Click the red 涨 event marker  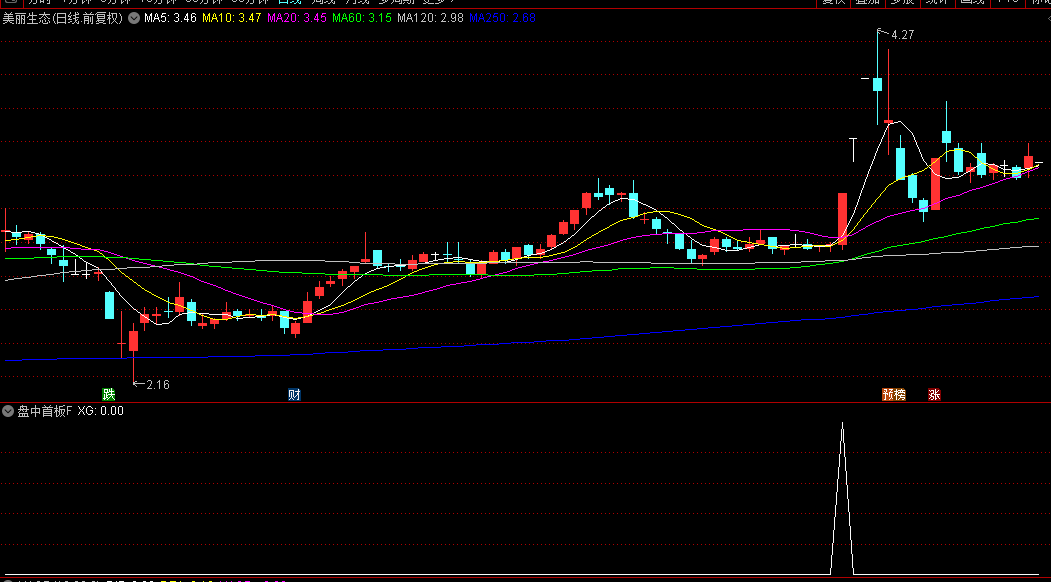coord(934,394)
